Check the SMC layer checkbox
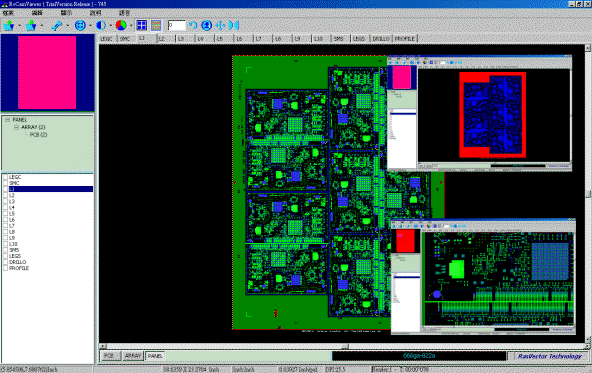Viewport: 592px width, 373px height. (x=5, y=183)
